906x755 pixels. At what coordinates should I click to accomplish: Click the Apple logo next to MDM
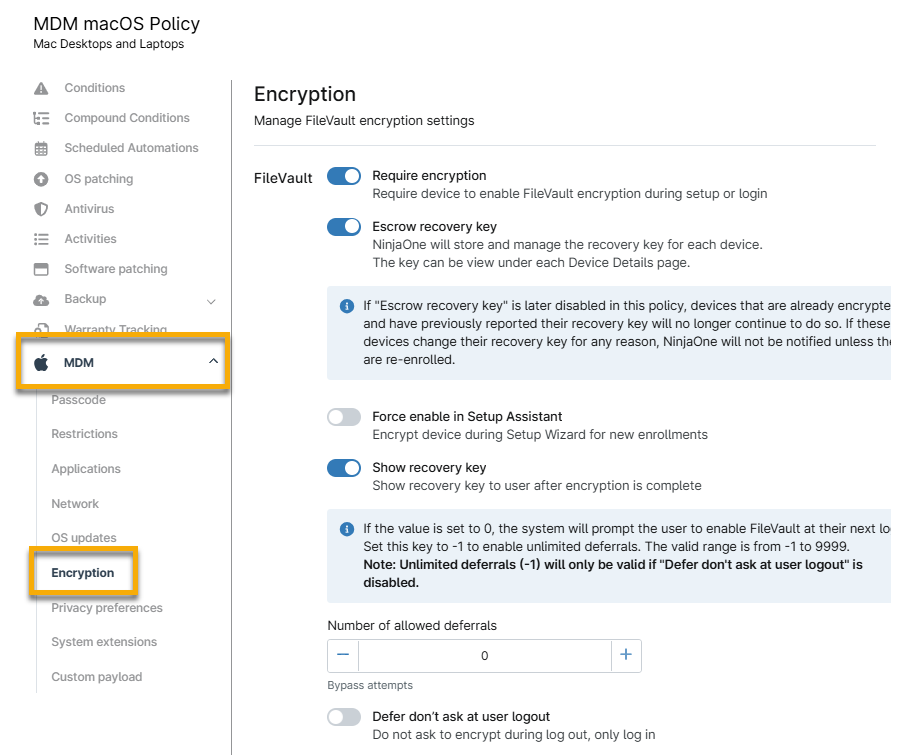(x=41, y=363)
